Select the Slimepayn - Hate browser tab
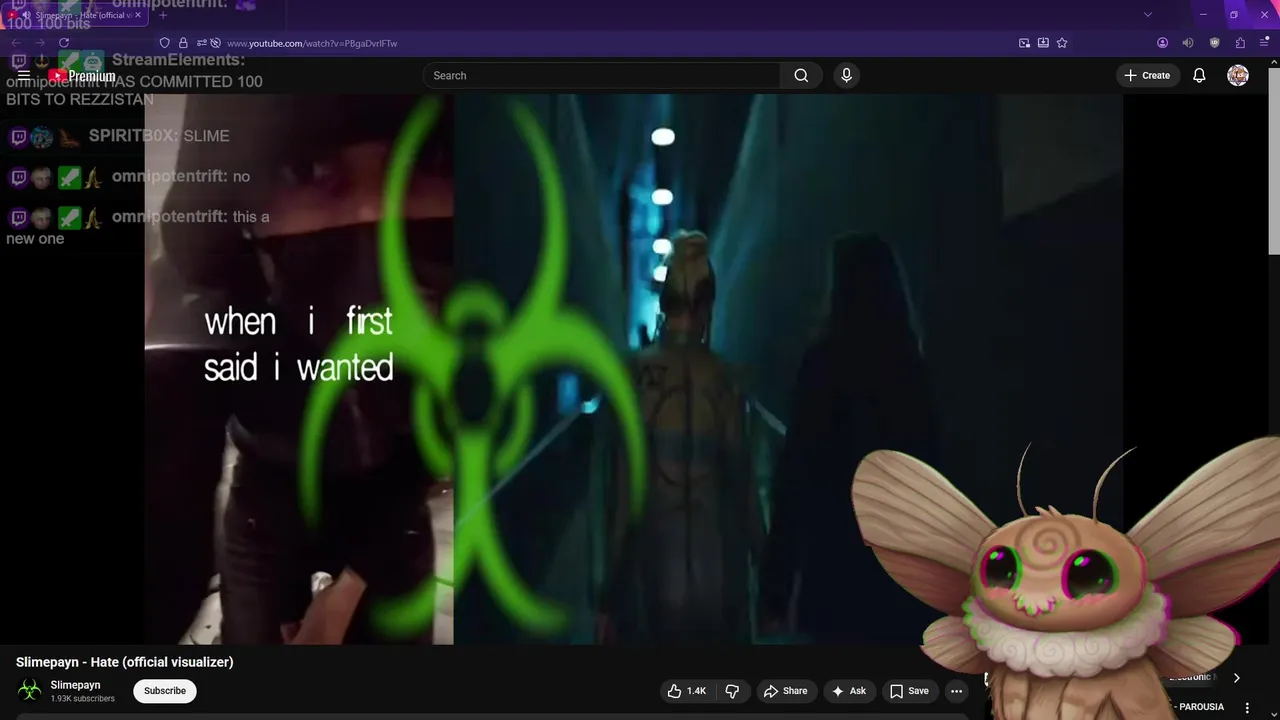Image resolution: width=1280 pixels, height=720 pixels. tap(76, 15)
